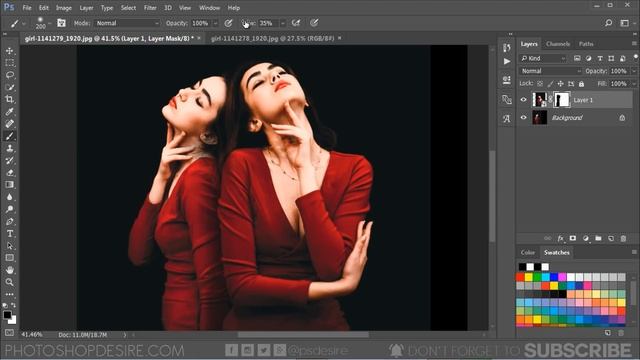Select the History Brush tool
Image resolution: width=640 pixels, height=360 pixels.
(9, 161)
